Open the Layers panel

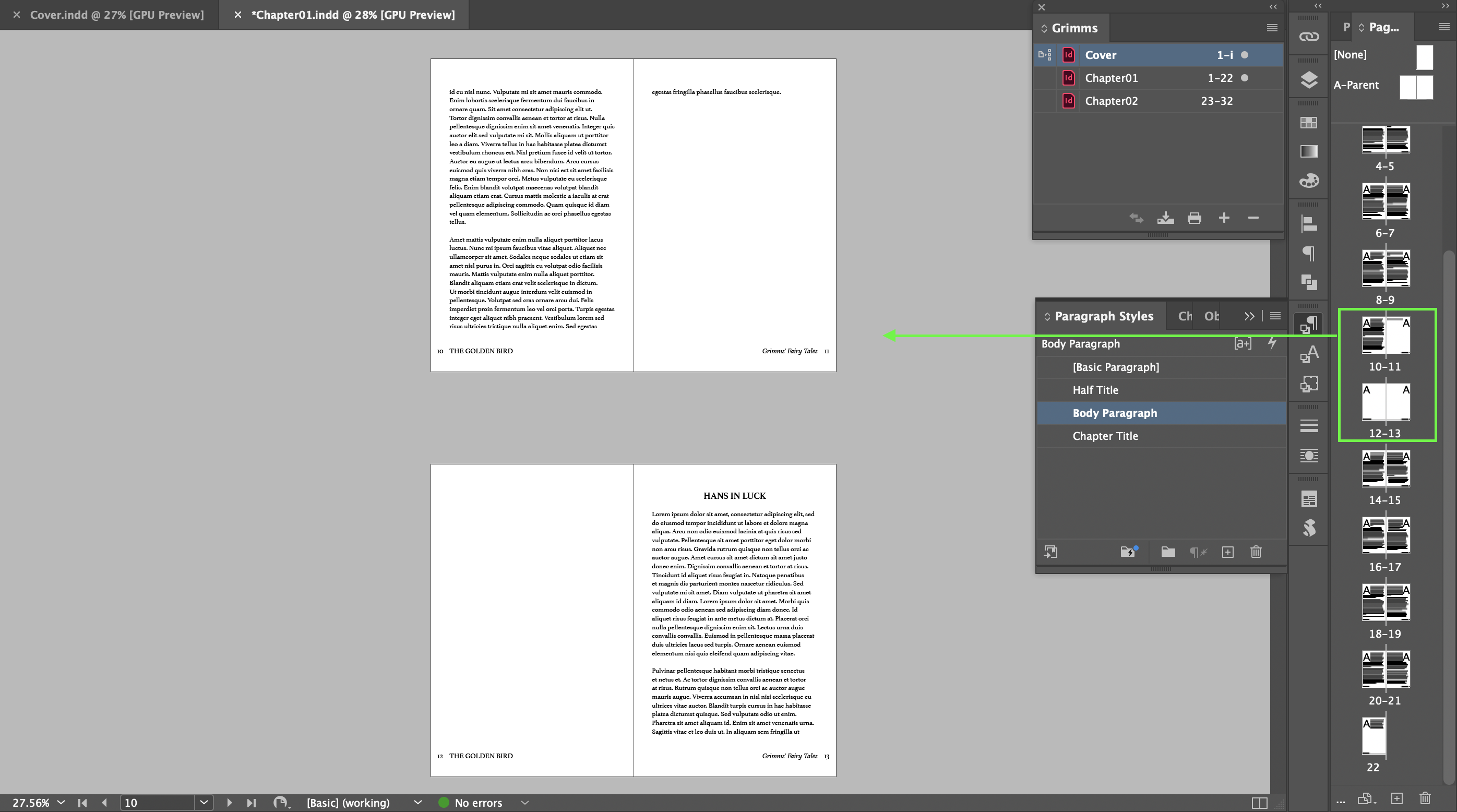[x=1308, y=80]
